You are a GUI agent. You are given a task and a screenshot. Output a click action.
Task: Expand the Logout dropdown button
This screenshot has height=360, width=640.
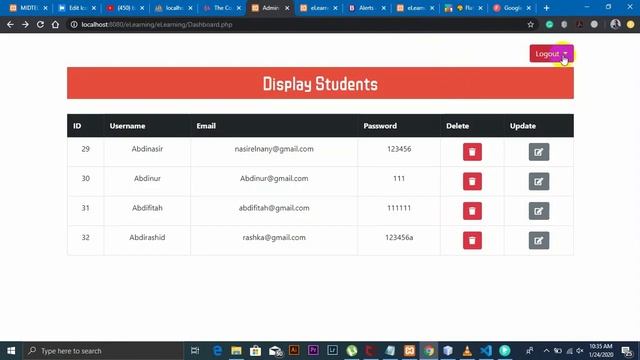pos(551,53)
